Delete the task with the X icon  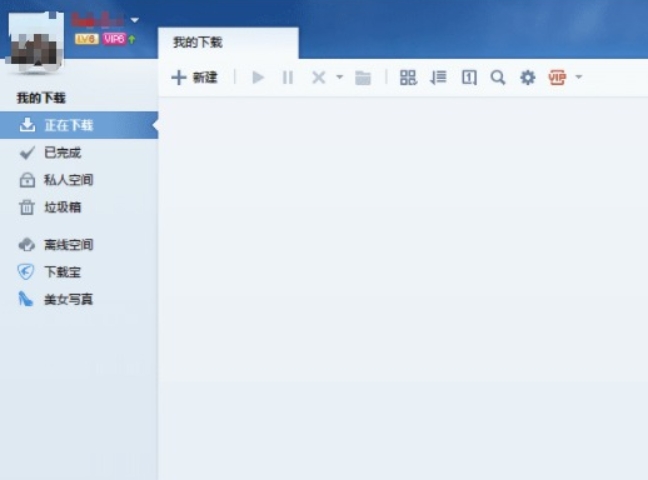[319, 77]
